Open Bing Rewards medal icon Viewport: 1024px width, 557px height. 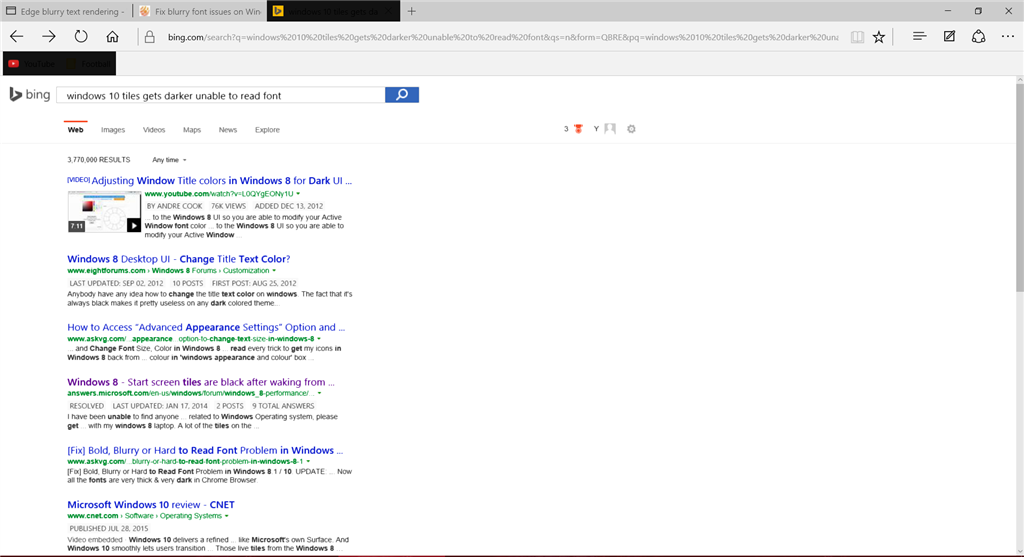578,129
